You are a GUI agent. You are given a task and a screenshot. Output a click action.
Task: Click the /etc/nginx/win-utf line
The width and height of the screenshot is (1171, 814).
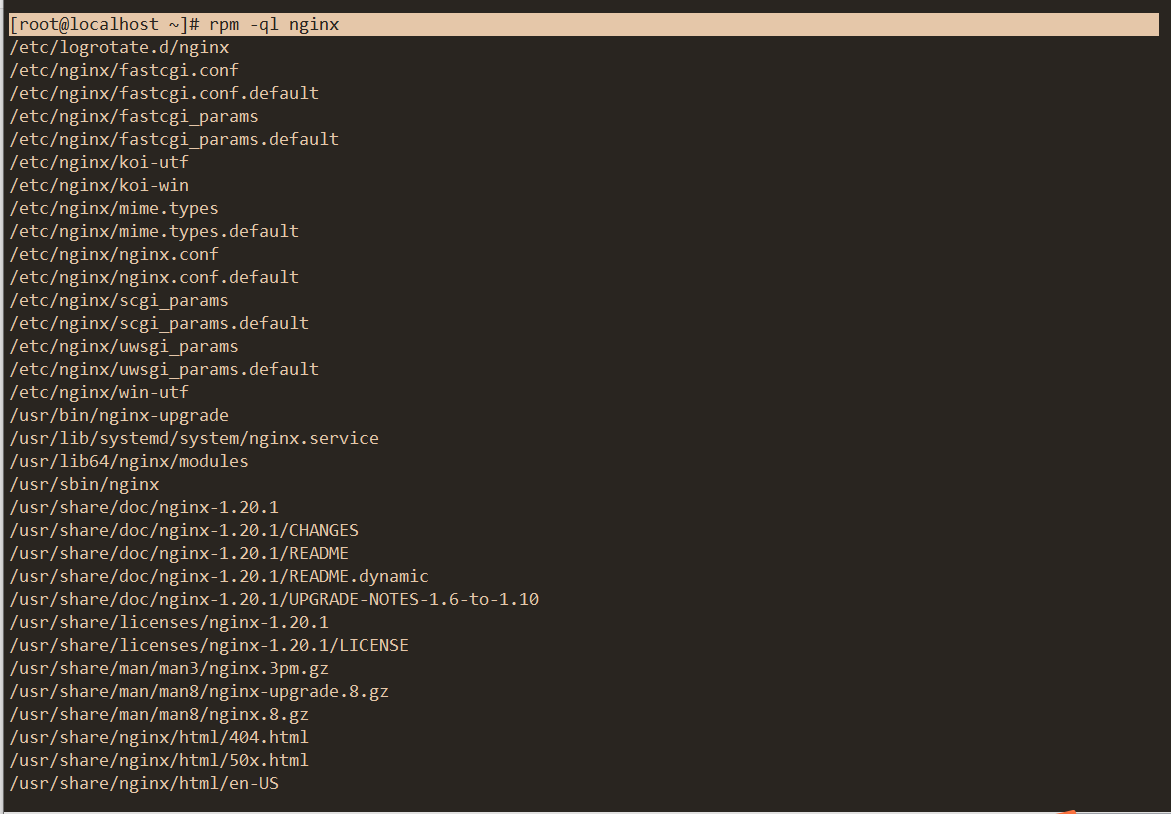pyautogui.click(x=99, y=392)
